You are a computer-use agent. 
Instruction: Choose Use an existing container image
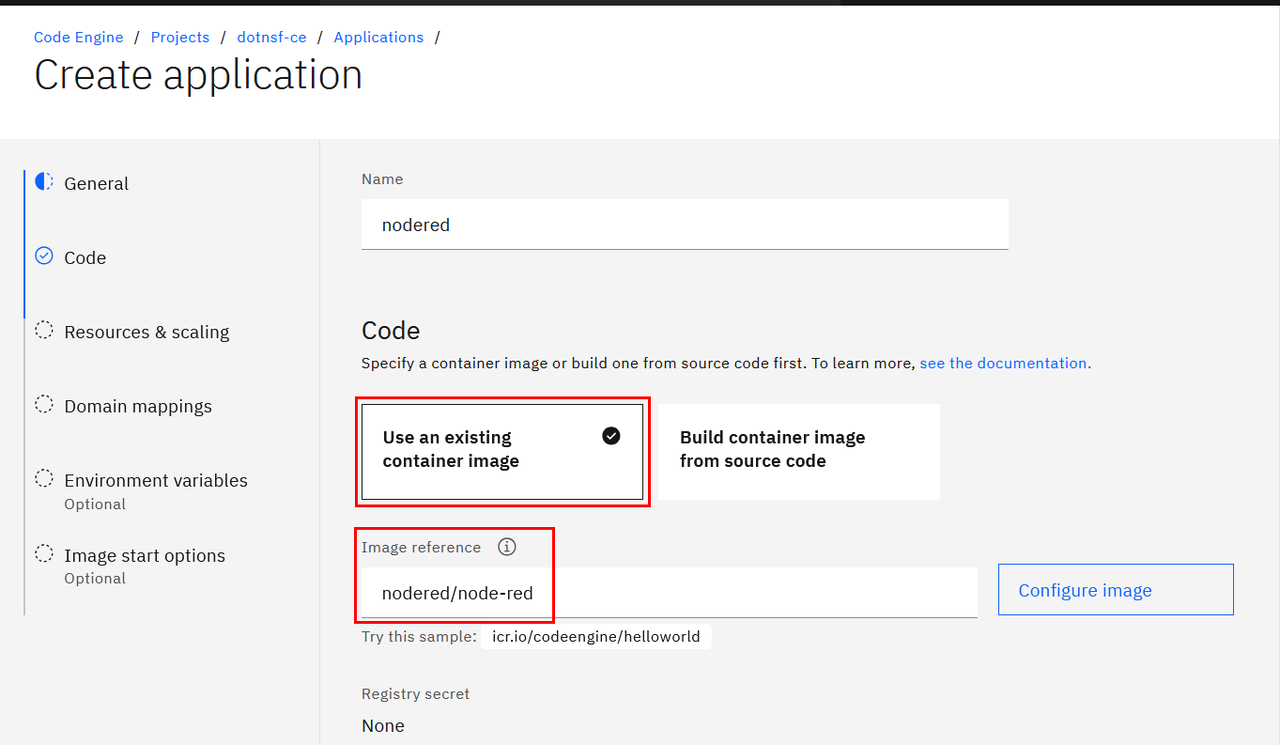point(502,451)
